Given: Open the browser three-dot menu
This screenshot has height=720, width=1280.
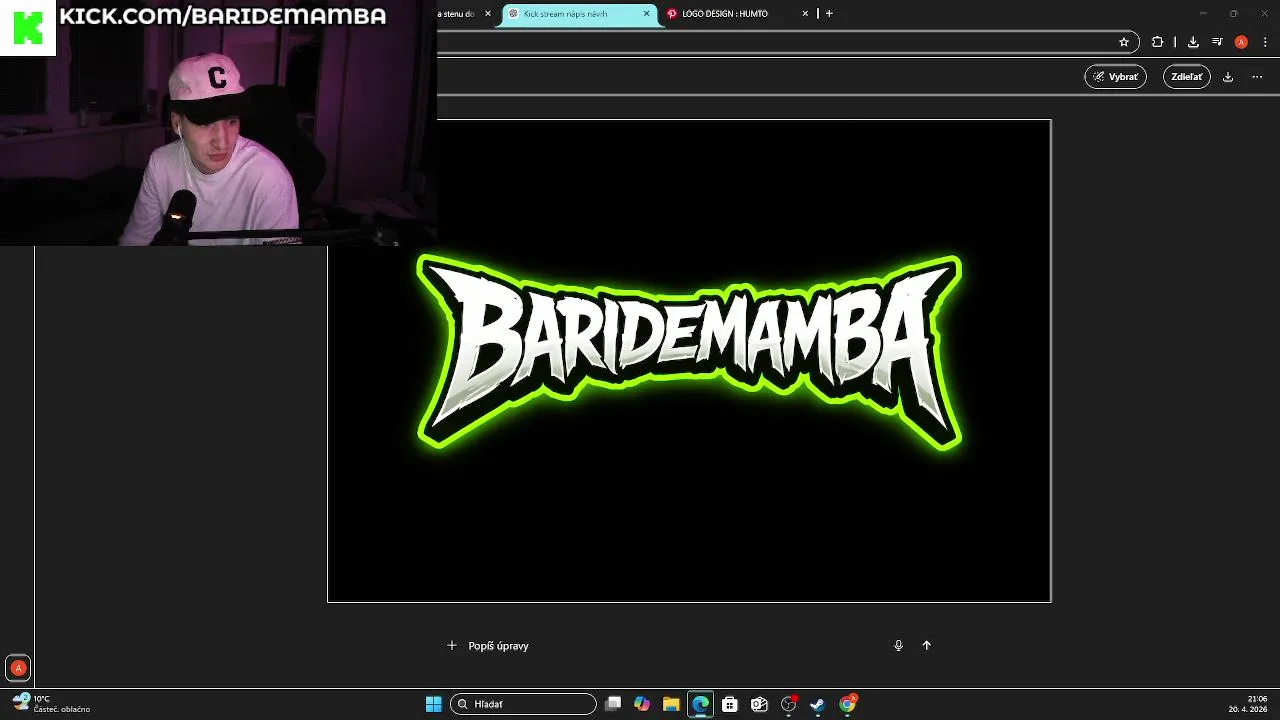Looking at the screenshot, I should [x=1265, y=42].
